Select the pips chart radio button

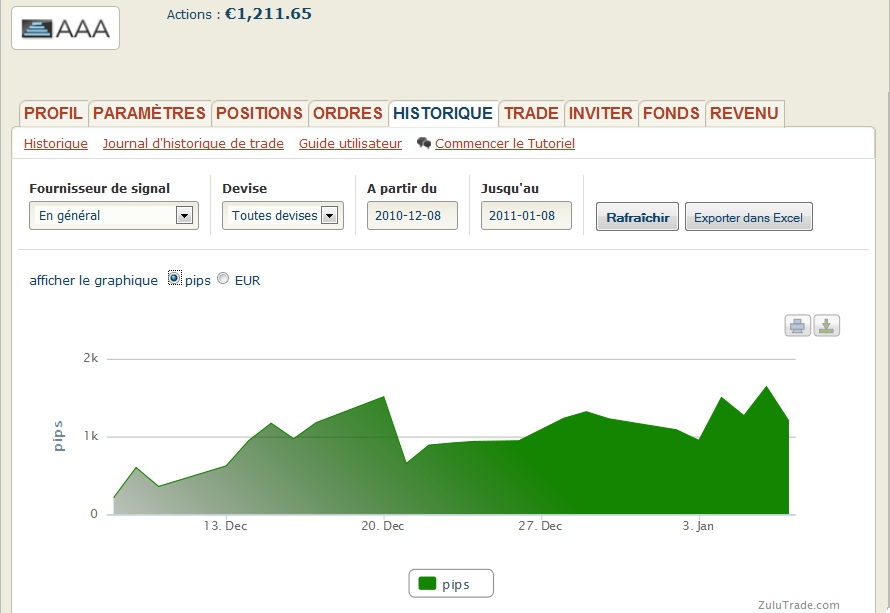174,278
